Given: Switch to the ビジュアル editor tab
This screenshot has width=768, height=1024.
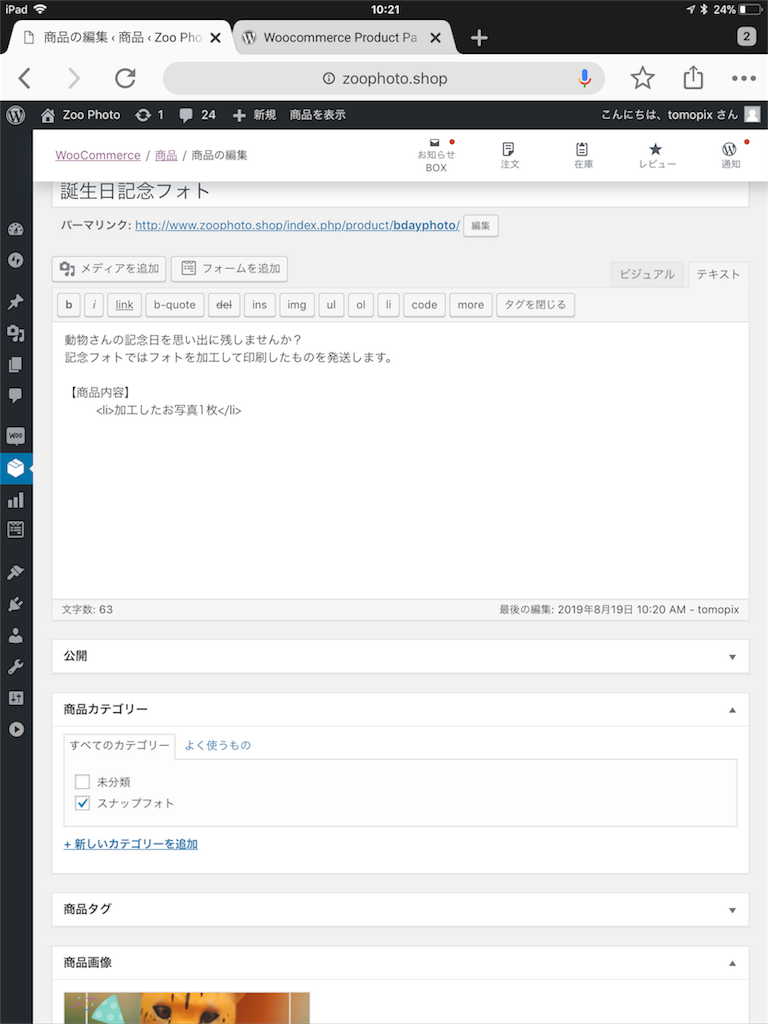Looking at the screenshot, I should (647, 274).
